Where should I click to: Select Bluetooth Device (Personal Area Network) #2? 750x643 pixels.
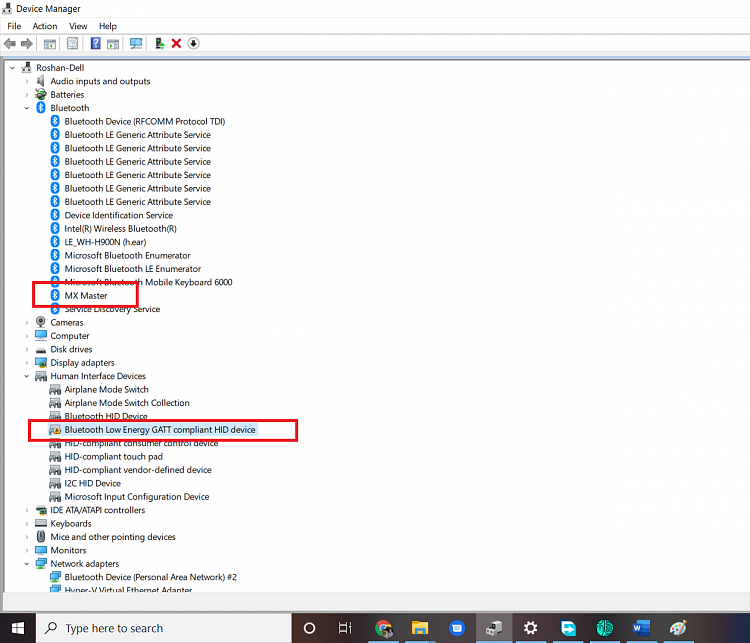point(151,577)
